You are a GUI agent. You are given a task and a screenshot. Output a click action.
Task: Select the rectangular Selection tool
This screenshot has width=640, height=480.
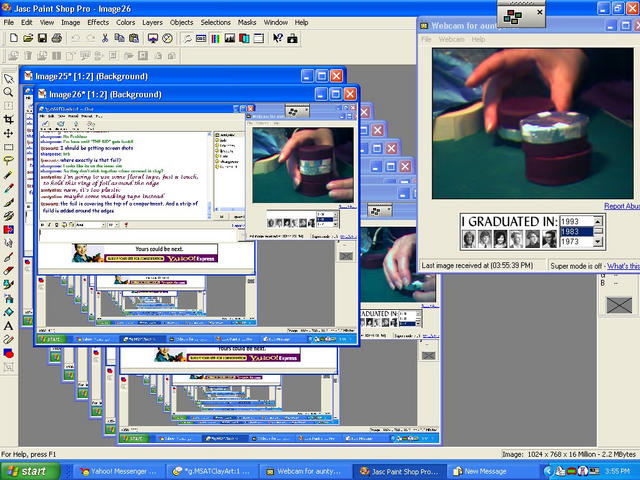tap(8, 147)
